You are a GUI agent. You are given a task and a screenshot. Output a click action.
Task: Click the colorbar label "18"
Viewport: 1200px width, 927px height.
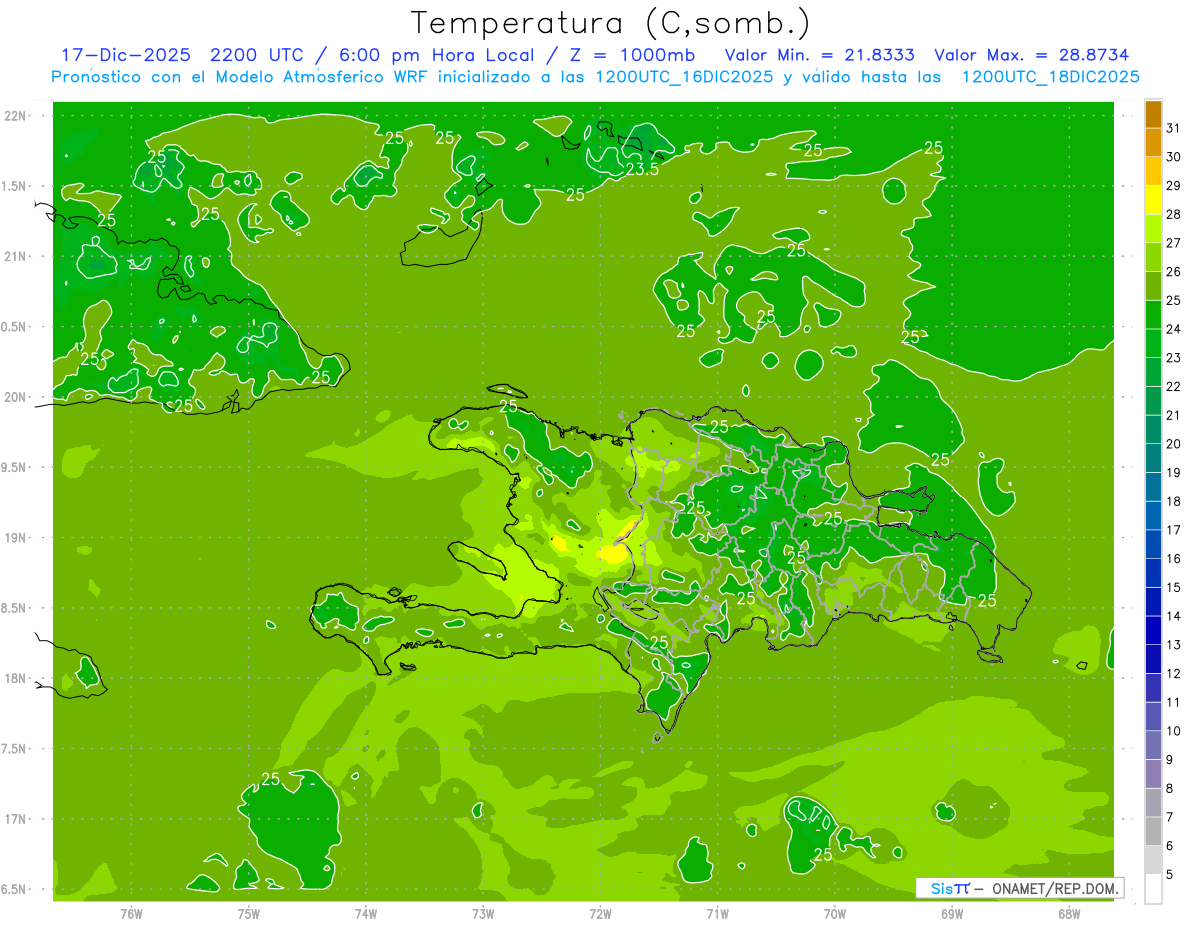tap(1173, 502)
